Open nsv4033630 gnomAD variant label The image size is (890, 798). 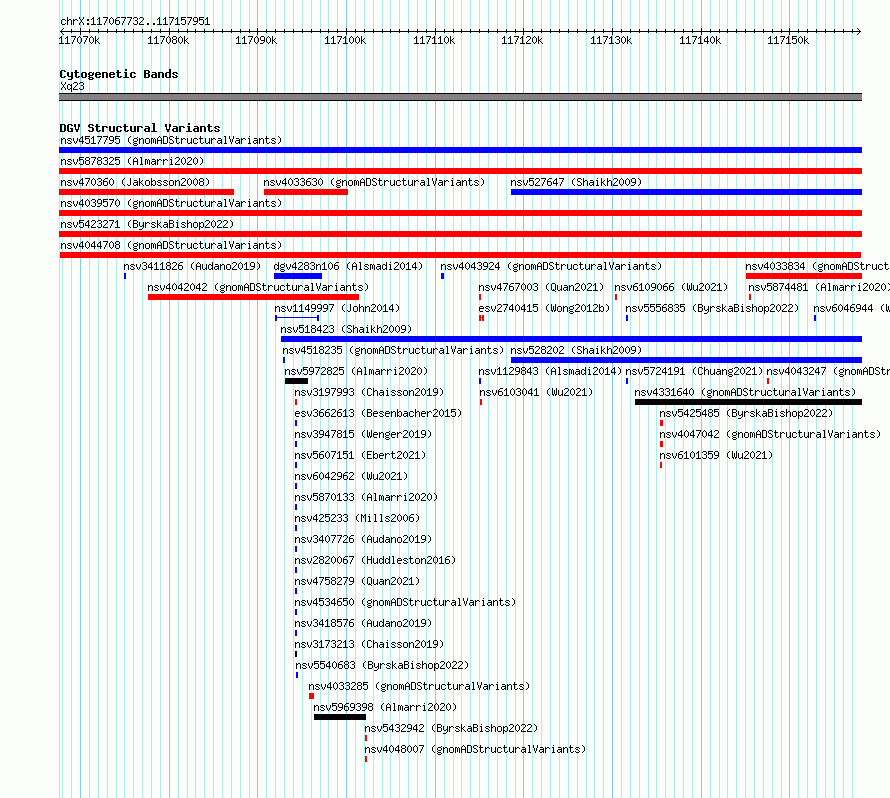[374, 182]
